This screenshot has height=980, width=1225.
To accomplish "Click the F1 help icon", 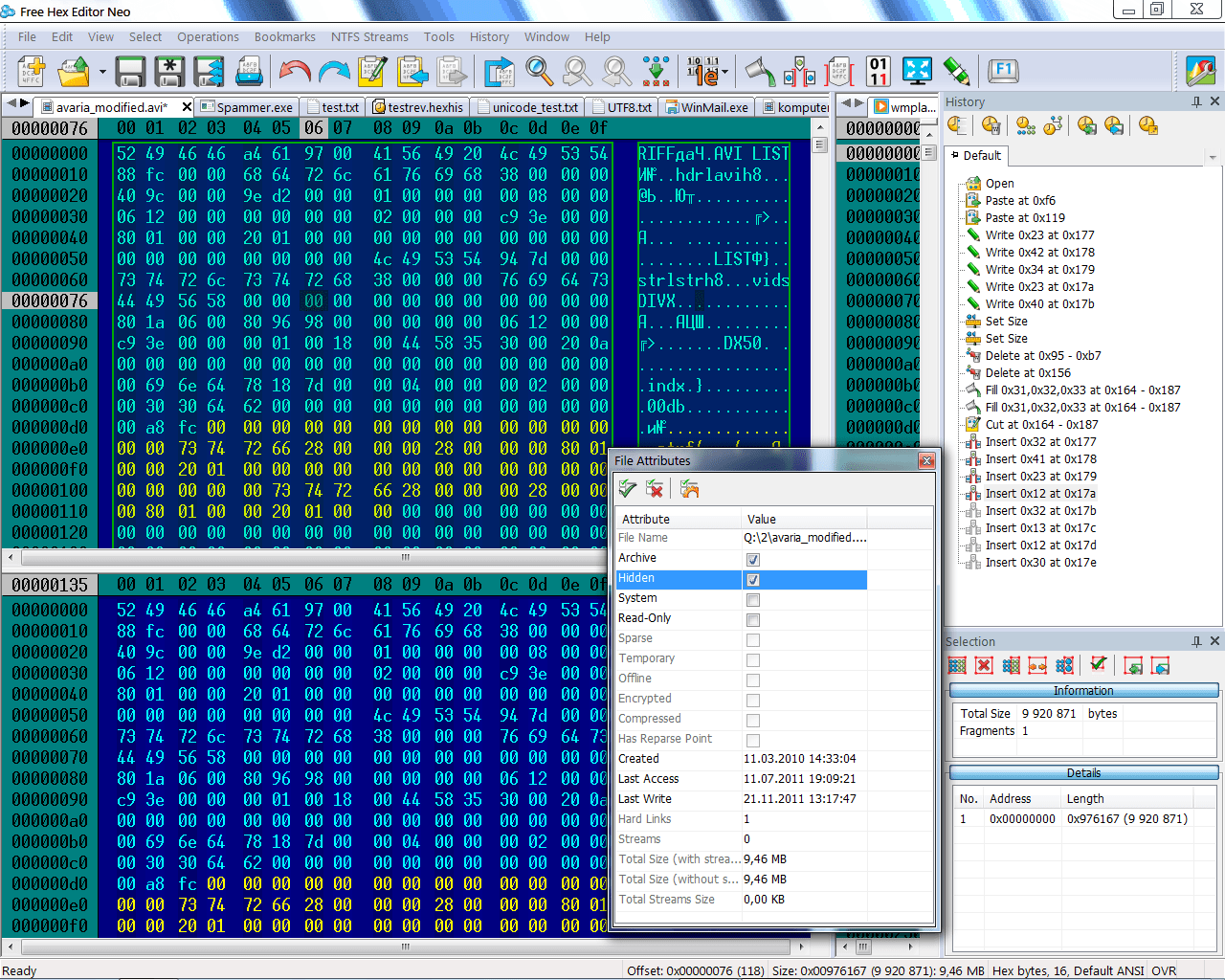I will point(1003,70).
